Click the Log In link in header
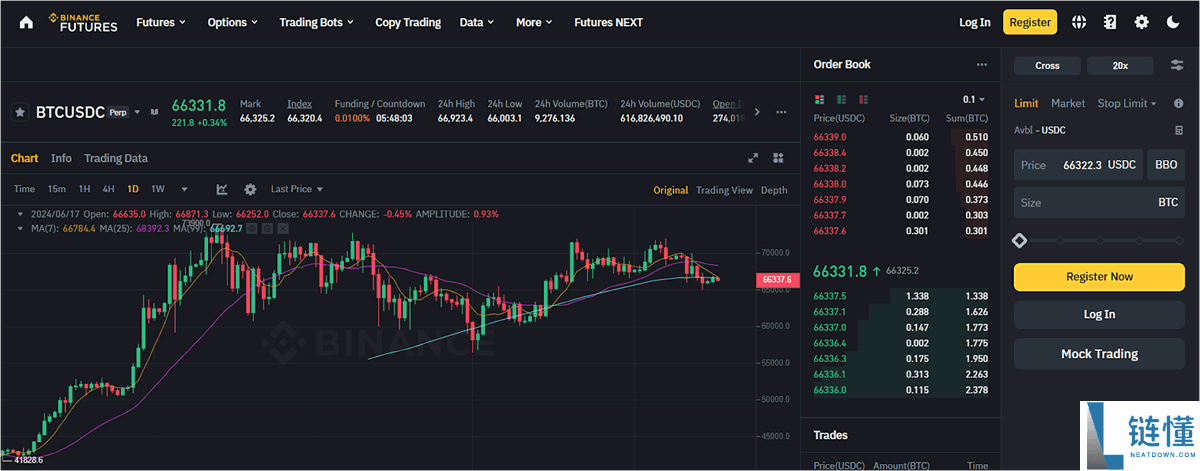1200x471 pixels. click(974, 22)
